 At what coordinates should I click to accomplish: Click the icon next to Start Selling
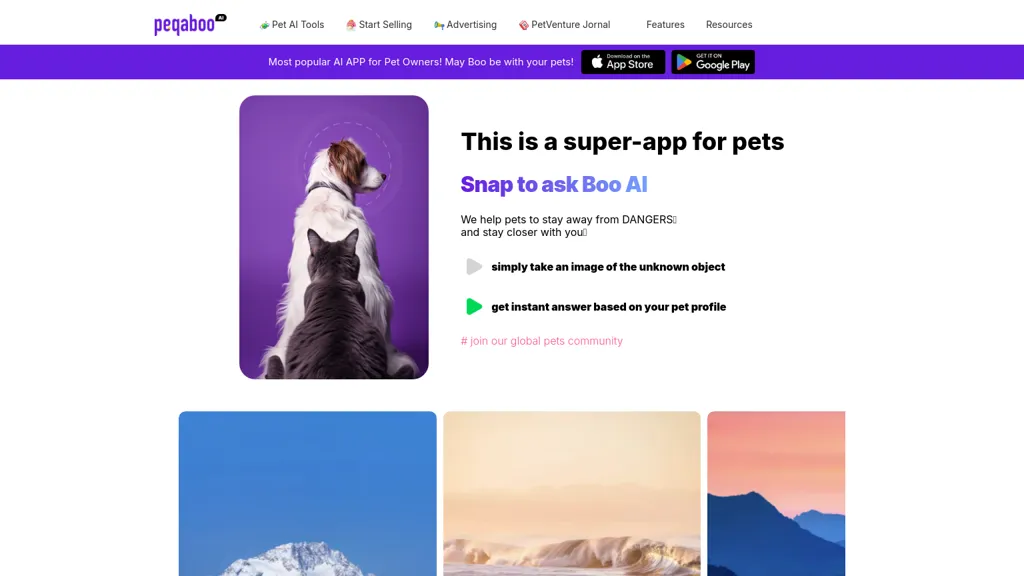point(351,25)
